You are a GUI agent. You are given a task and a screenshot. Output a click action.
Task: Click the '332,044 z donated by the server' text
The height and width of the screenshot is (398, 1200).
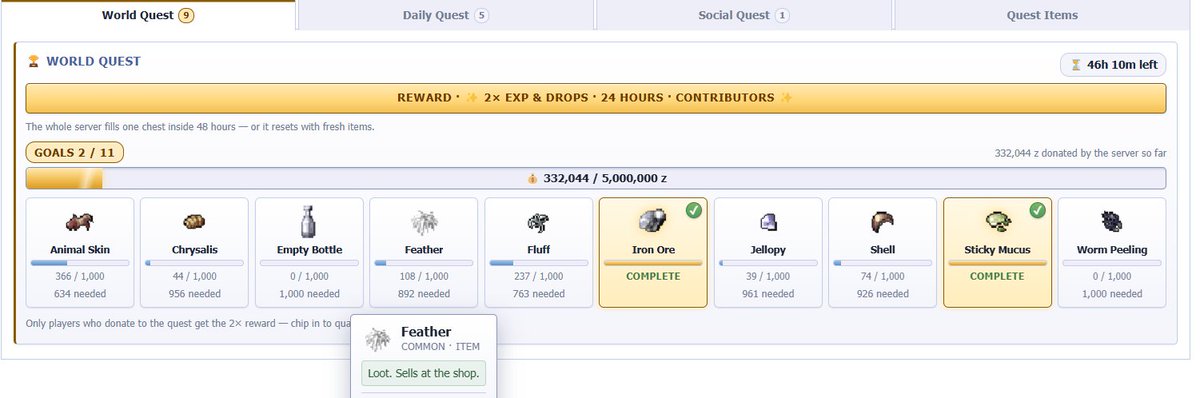(1080, 154)
